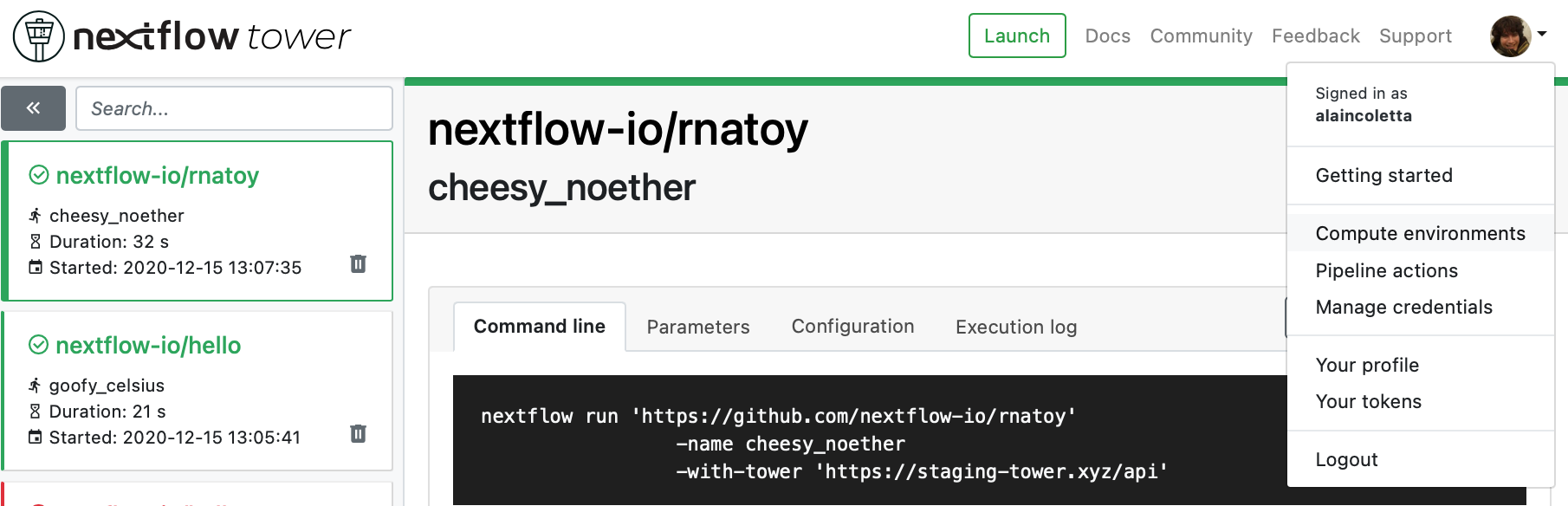Click the nextflow run command line in code block
The width and height of the screenshot is (1568, 506).
click(779, 416)
